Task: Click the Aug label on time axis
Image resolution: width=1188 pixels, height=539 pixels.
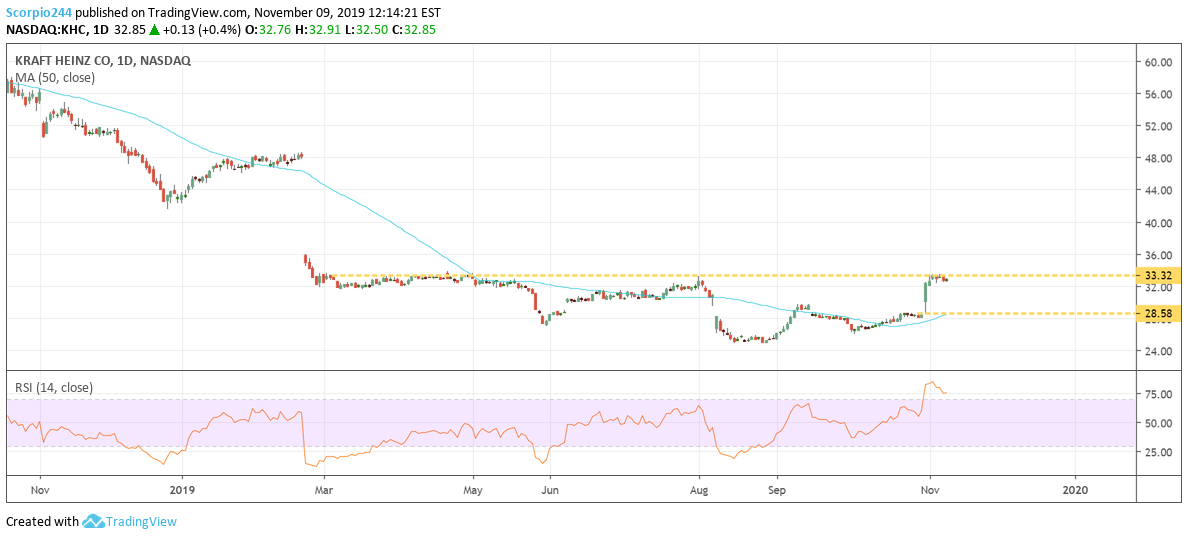Action: (699, 490)
